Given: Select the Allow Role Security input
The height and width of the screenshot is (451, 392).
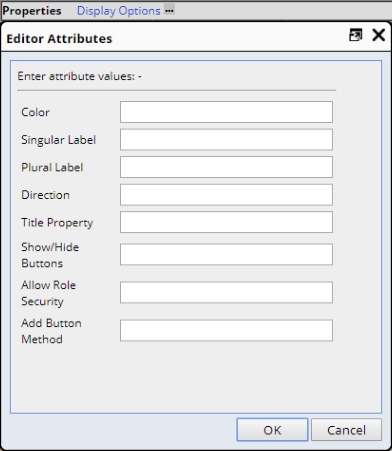Looking at the screenshot, I should 226,292.
